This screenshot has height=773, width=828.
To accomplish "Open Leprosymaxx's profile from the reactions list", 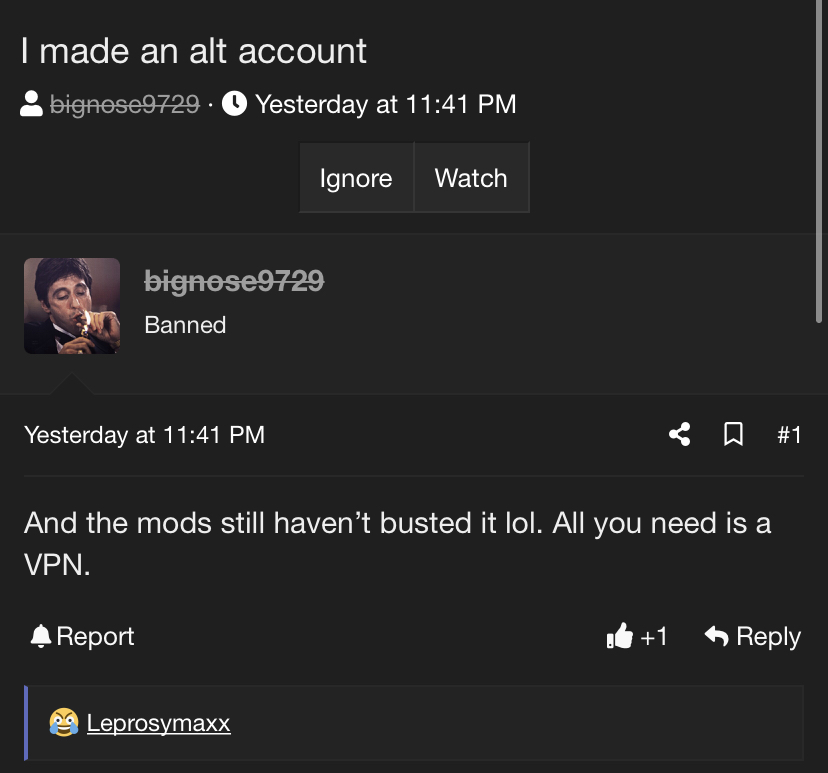I will (x=158, y=723).
